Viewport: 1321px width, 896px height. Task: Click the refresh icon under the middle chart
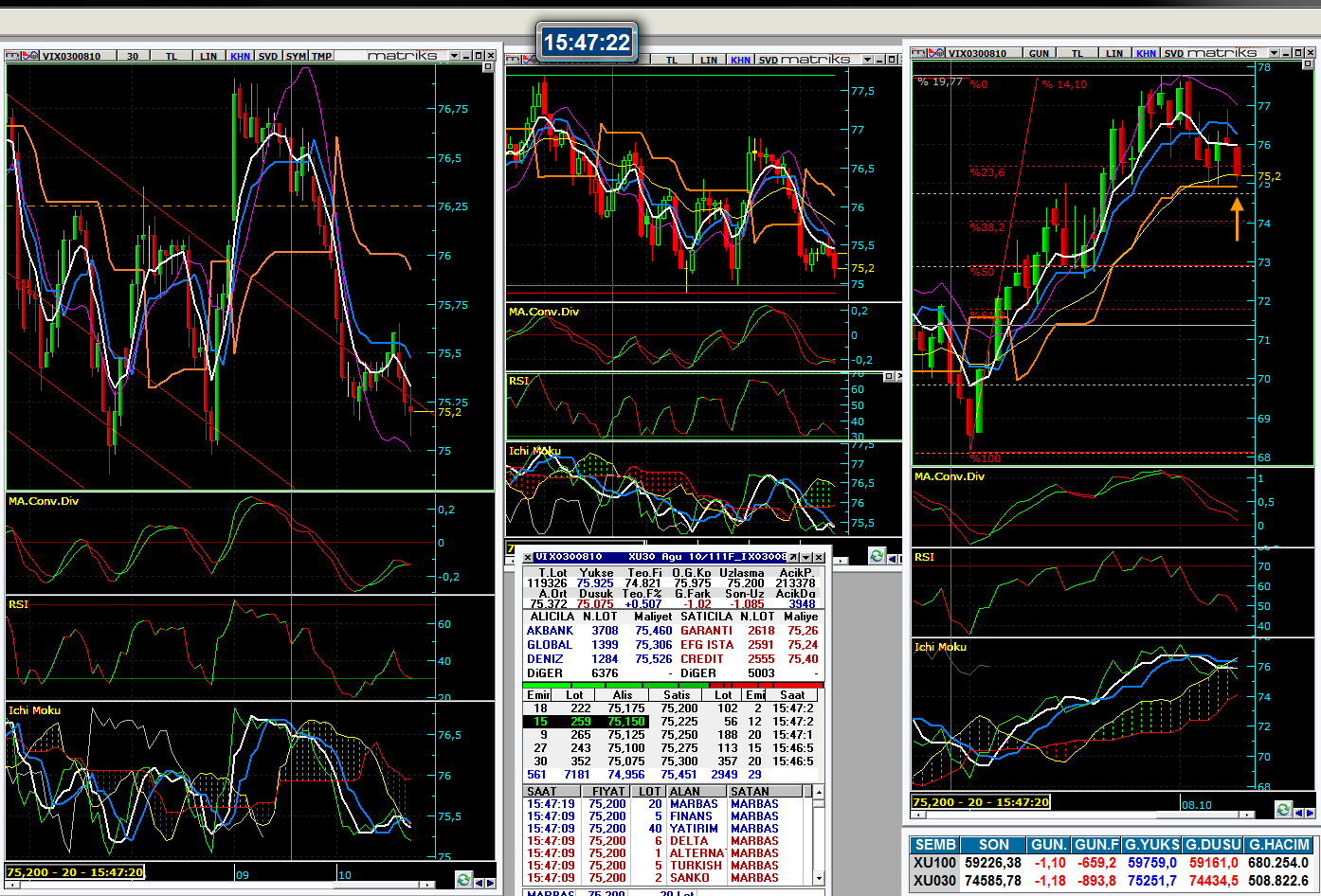click(x=877, y=557)
